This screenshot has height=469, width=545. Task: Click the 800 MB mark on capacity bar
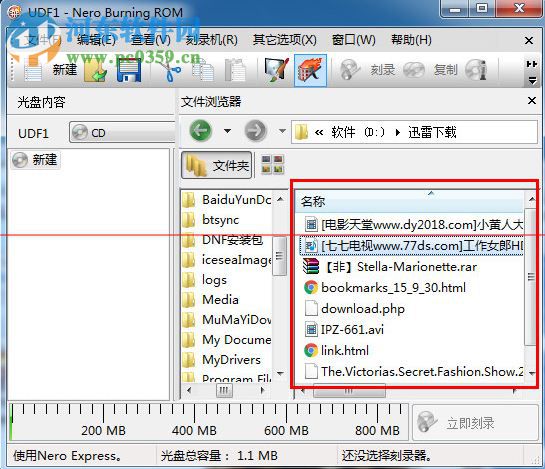click(x=377, y=430)
